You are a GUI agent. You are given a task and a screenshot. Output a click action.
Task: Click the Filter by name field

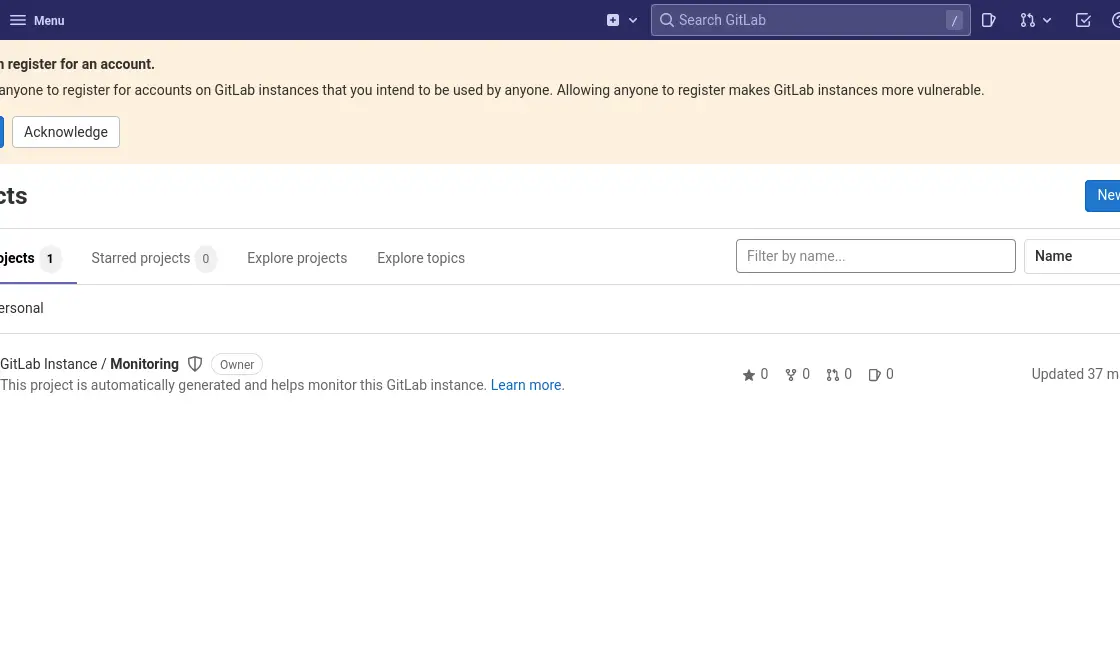click(x=875, y=256)
